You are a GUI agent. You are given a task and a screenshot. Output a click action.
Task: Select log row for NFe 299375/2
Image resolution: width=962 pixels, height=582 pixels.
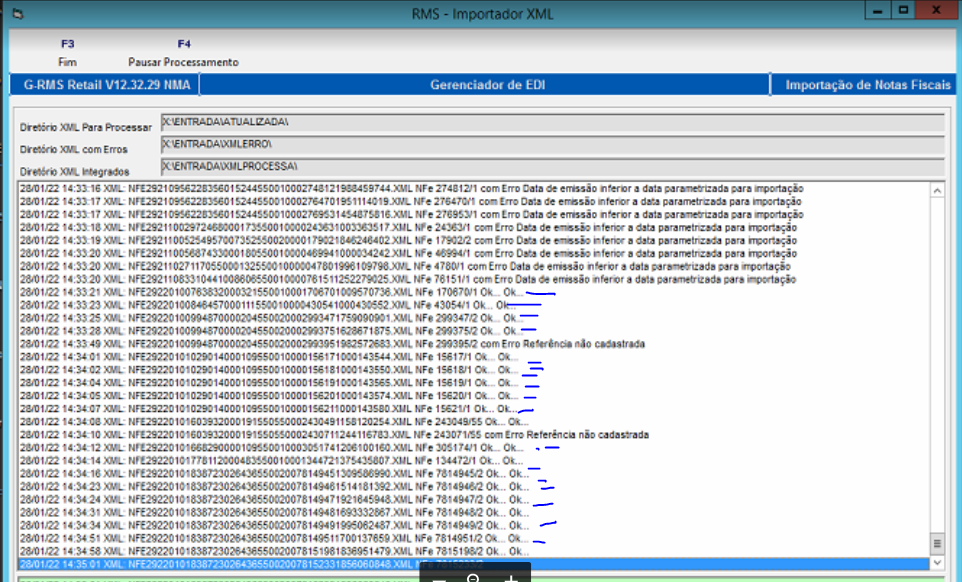pos(474,331)
